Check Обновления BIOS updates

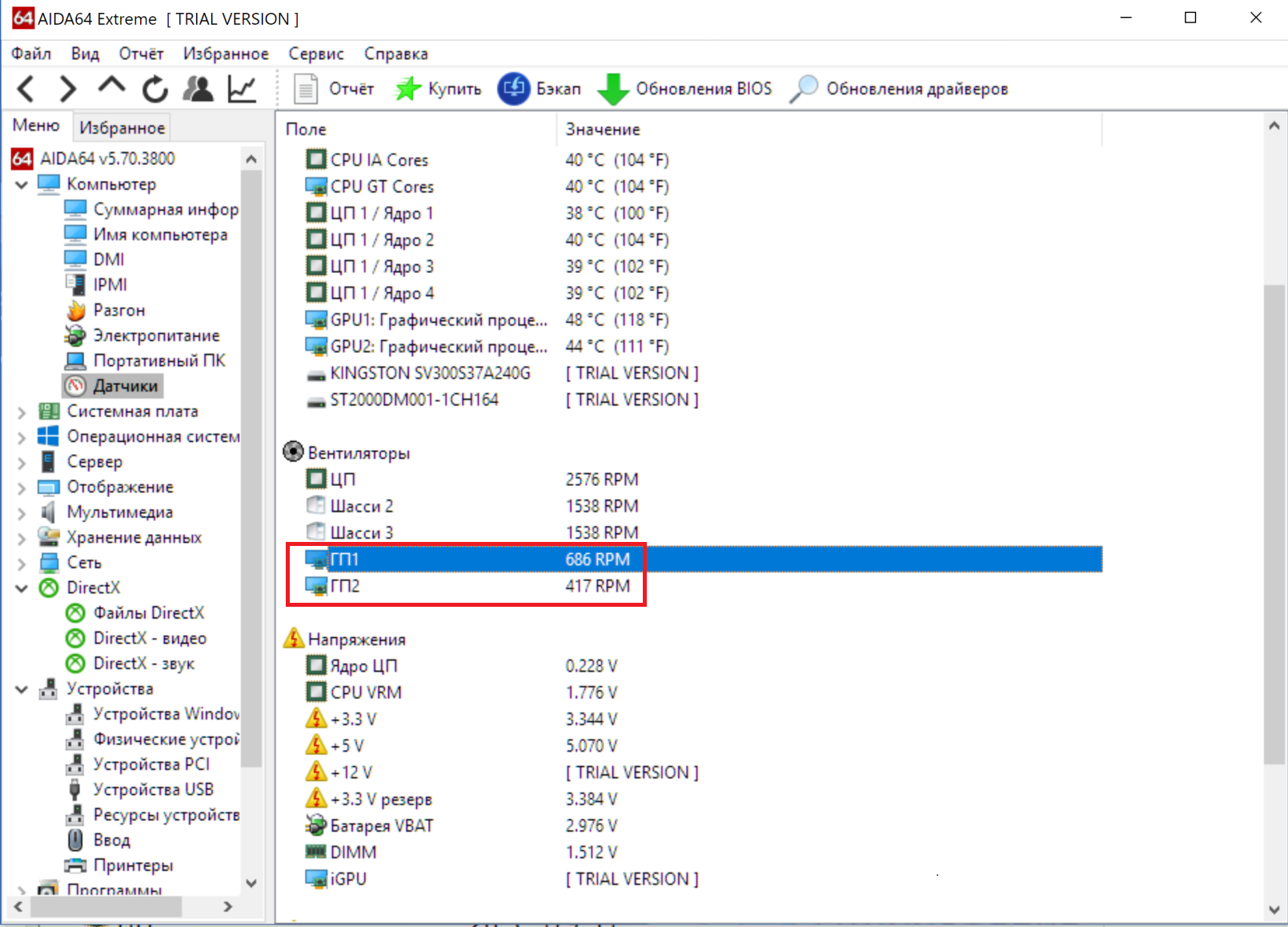[685, 88]
